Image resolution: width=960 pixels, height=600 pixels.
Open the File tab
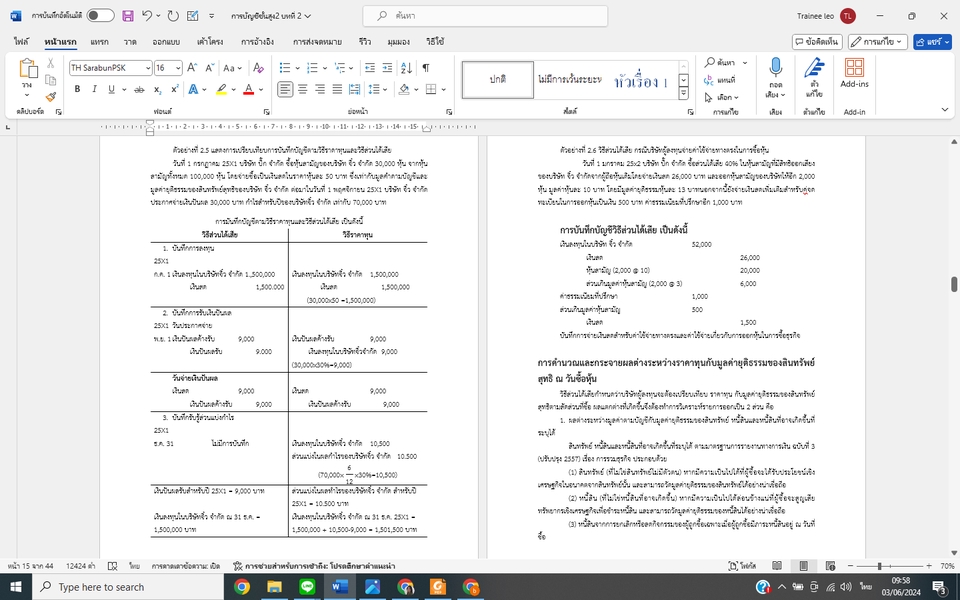tap(21, 42)
